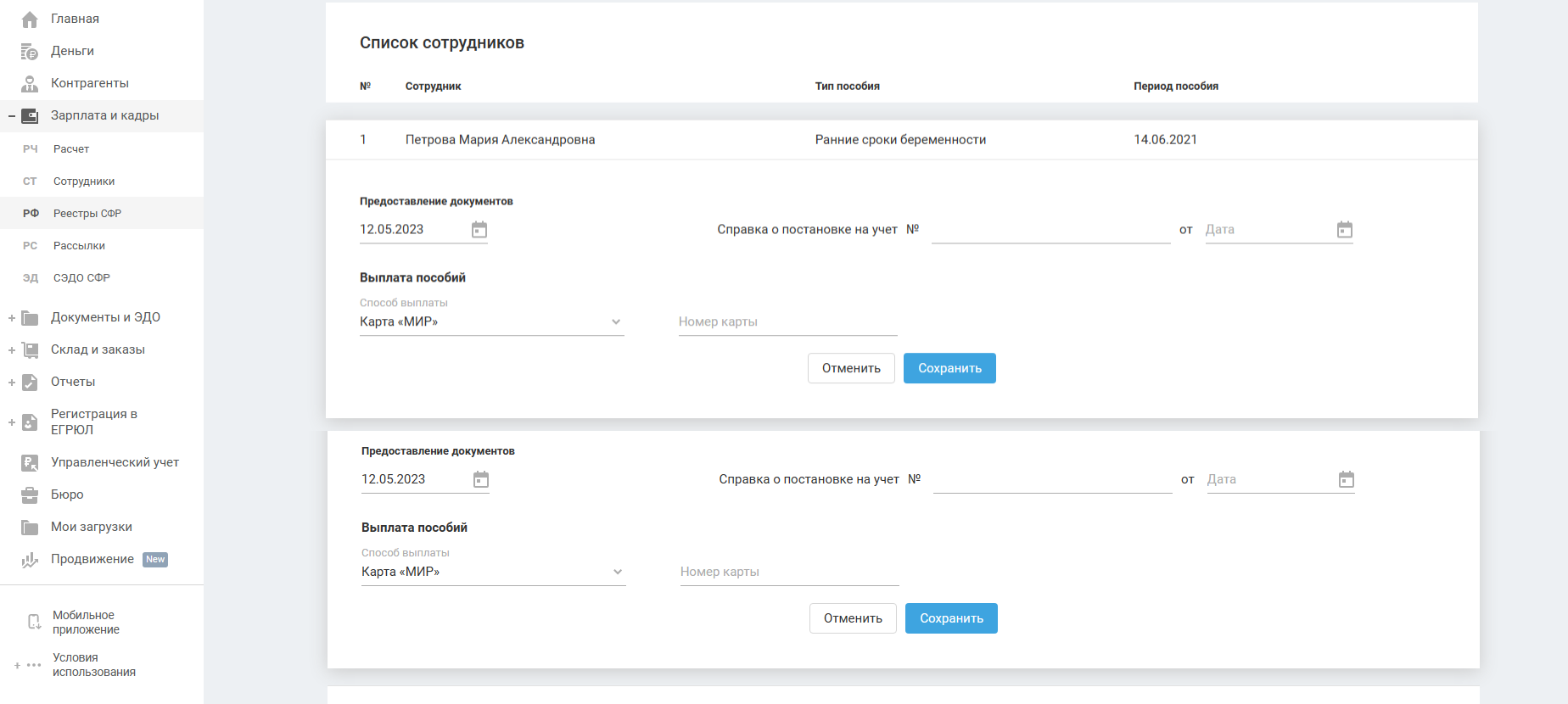Click Сохранить in the upper form
This screenshot has width=1568, height=704.
click(x=949, y=368)
